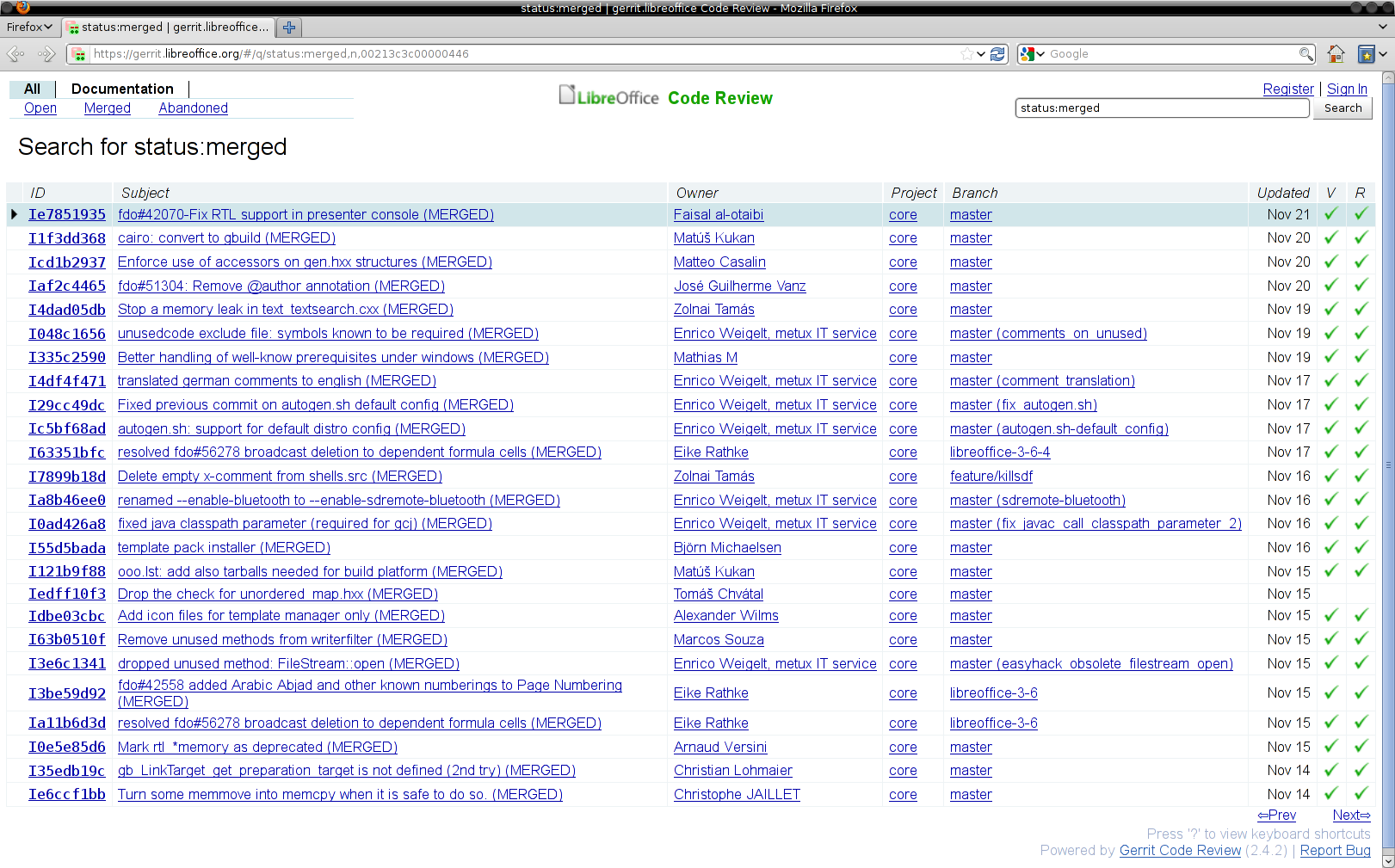The image size is (1395, 868).
Task: Open owner Tomáš Chvátal
Action: pos(719,594)
